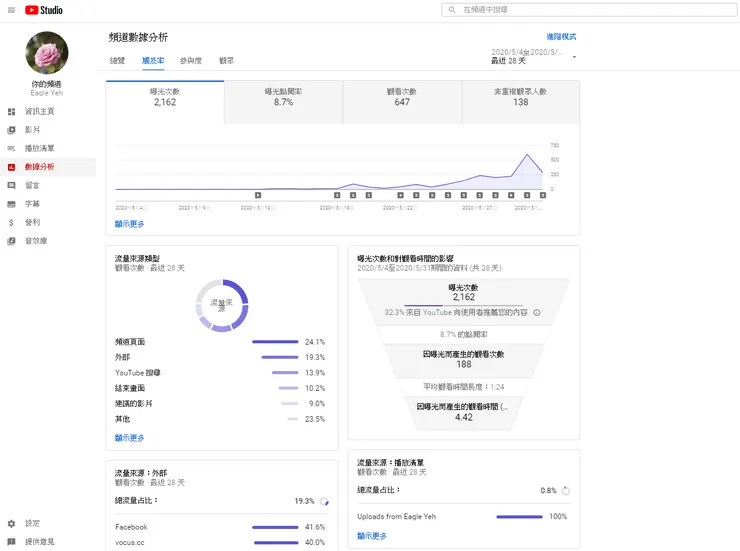
Task: Open 音效庫 audio library icon
Action: tap(11, 241)
